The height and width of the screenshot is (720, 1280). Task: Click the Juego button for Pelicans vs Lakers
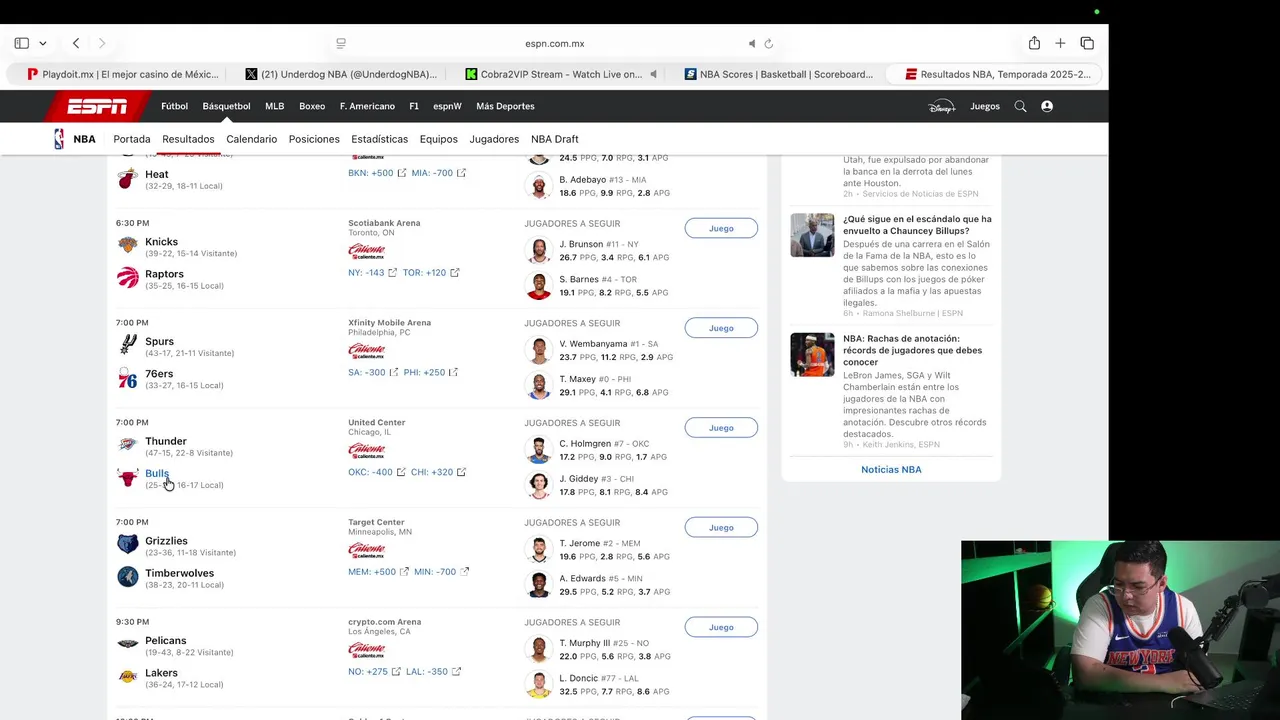click(721, 627)
